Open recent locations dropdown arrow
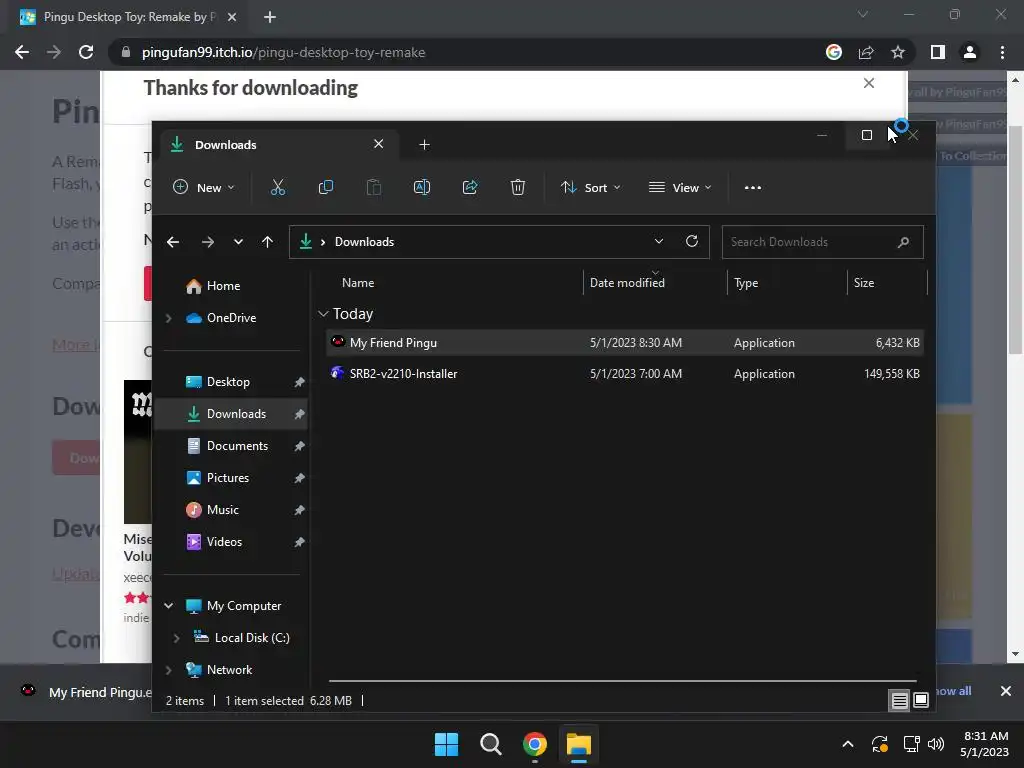Screen dimensions: 1024x768 pos(238,242)
